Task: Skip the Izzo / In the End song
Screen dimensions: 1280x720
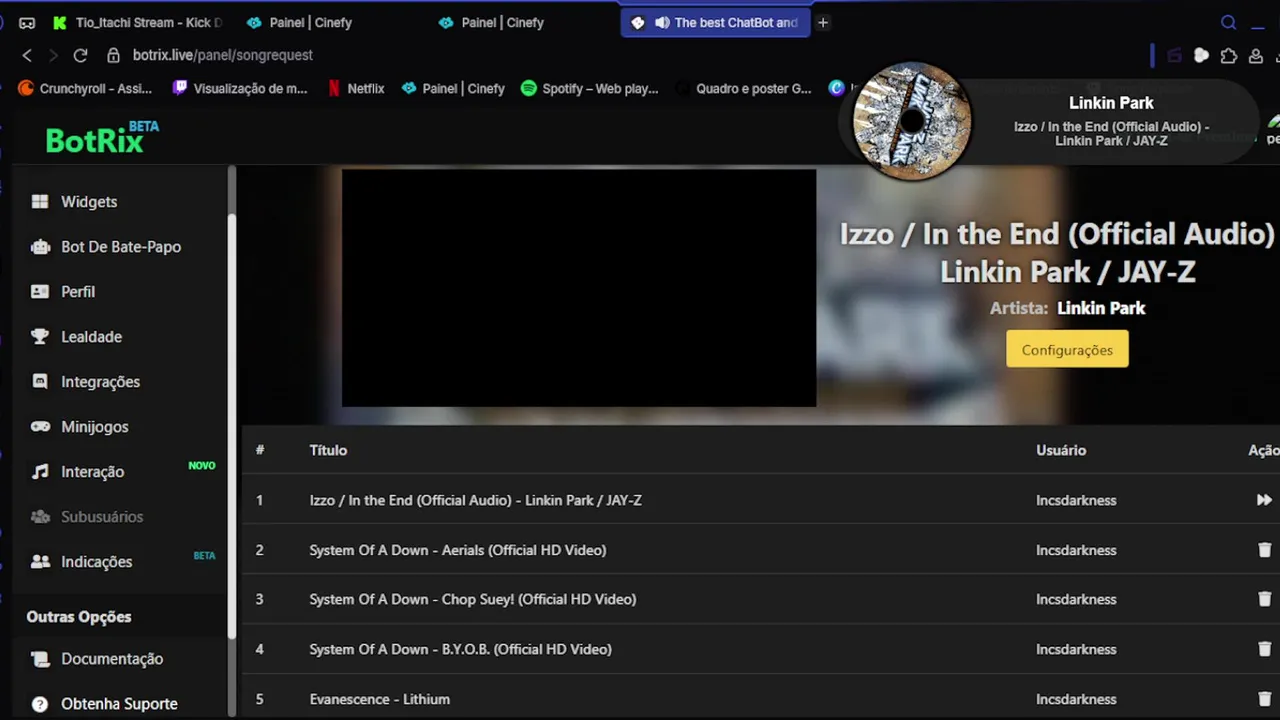Action: pos(1264,500)
